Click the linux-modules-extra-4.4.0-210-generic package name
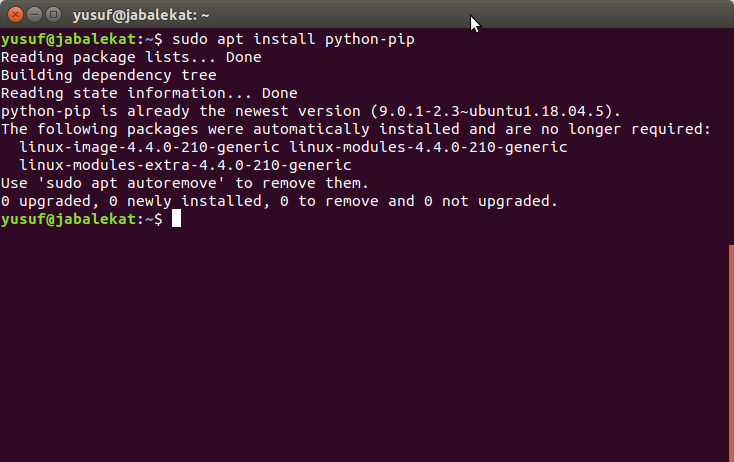This screenshot has height=462, width=734. click(x=185, y=165)
